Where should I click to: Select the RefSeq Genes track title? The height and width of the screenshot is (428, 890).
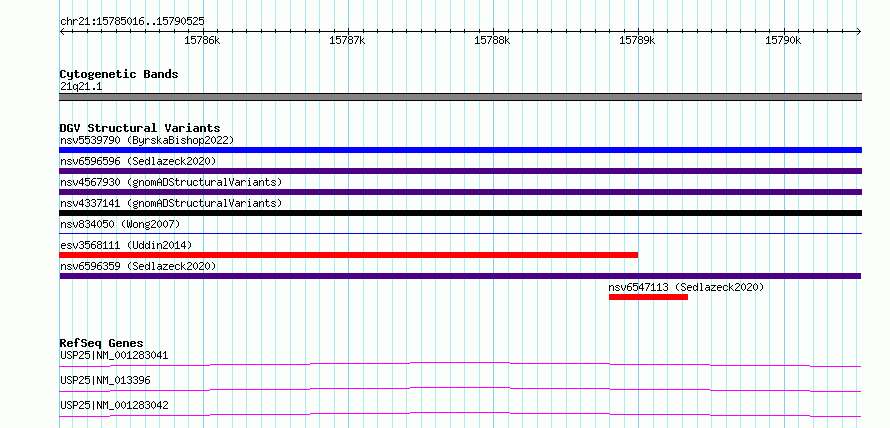click(x=101, y=343)
